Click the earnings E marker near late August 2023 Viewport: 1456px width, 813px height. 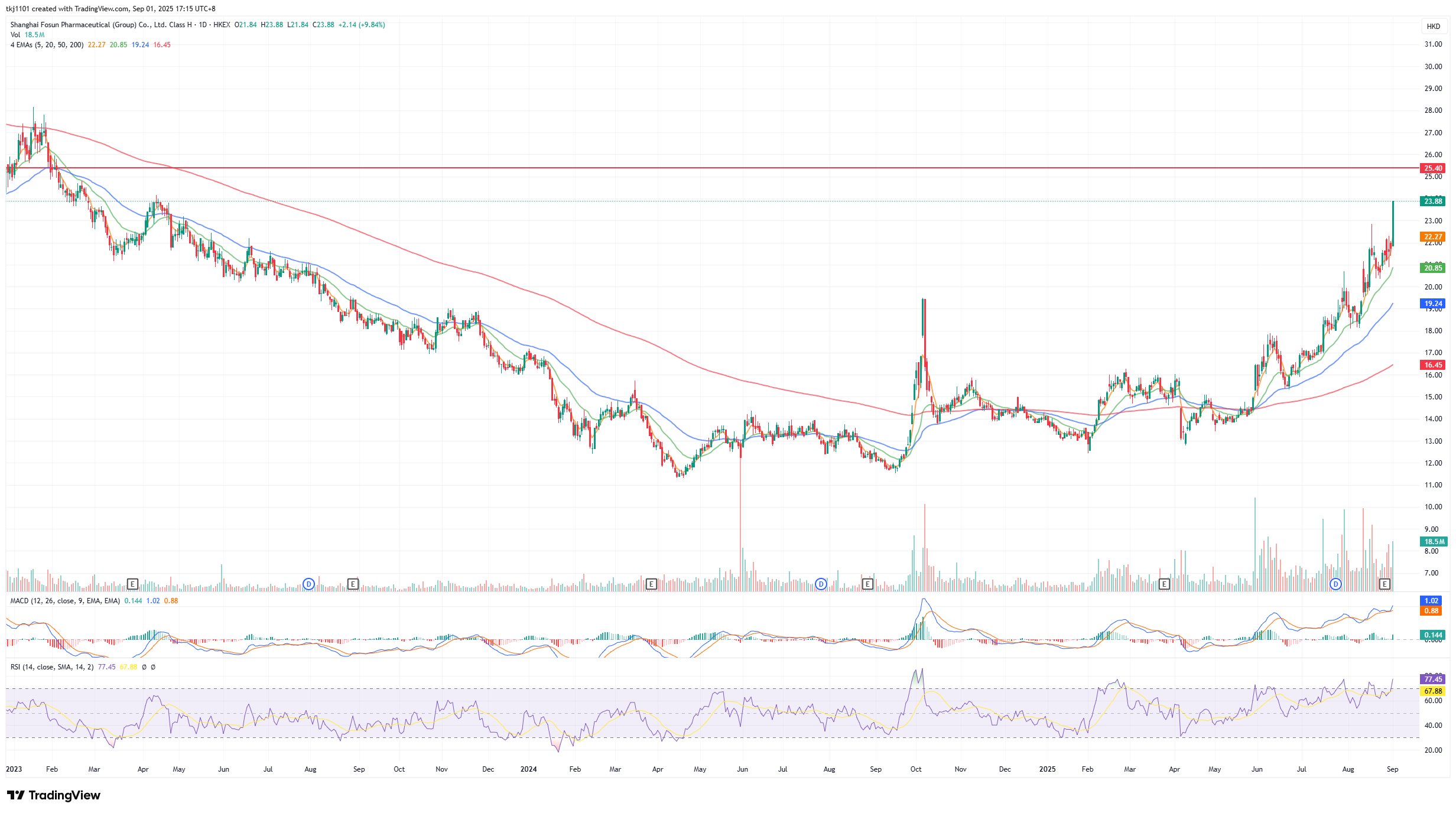point(353,584)
